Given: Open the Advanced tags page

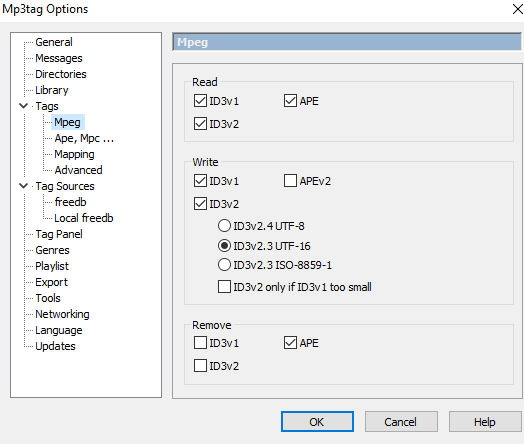Looking at the screenshot, I should [79, 170].
